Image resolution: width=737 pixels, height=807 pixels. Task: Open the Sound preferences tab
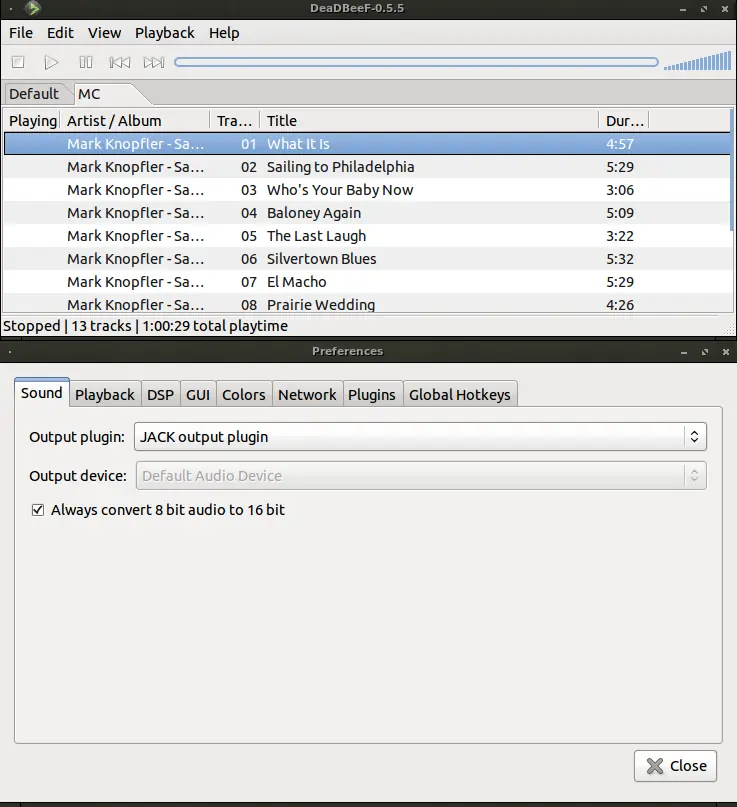click(42, 393)
